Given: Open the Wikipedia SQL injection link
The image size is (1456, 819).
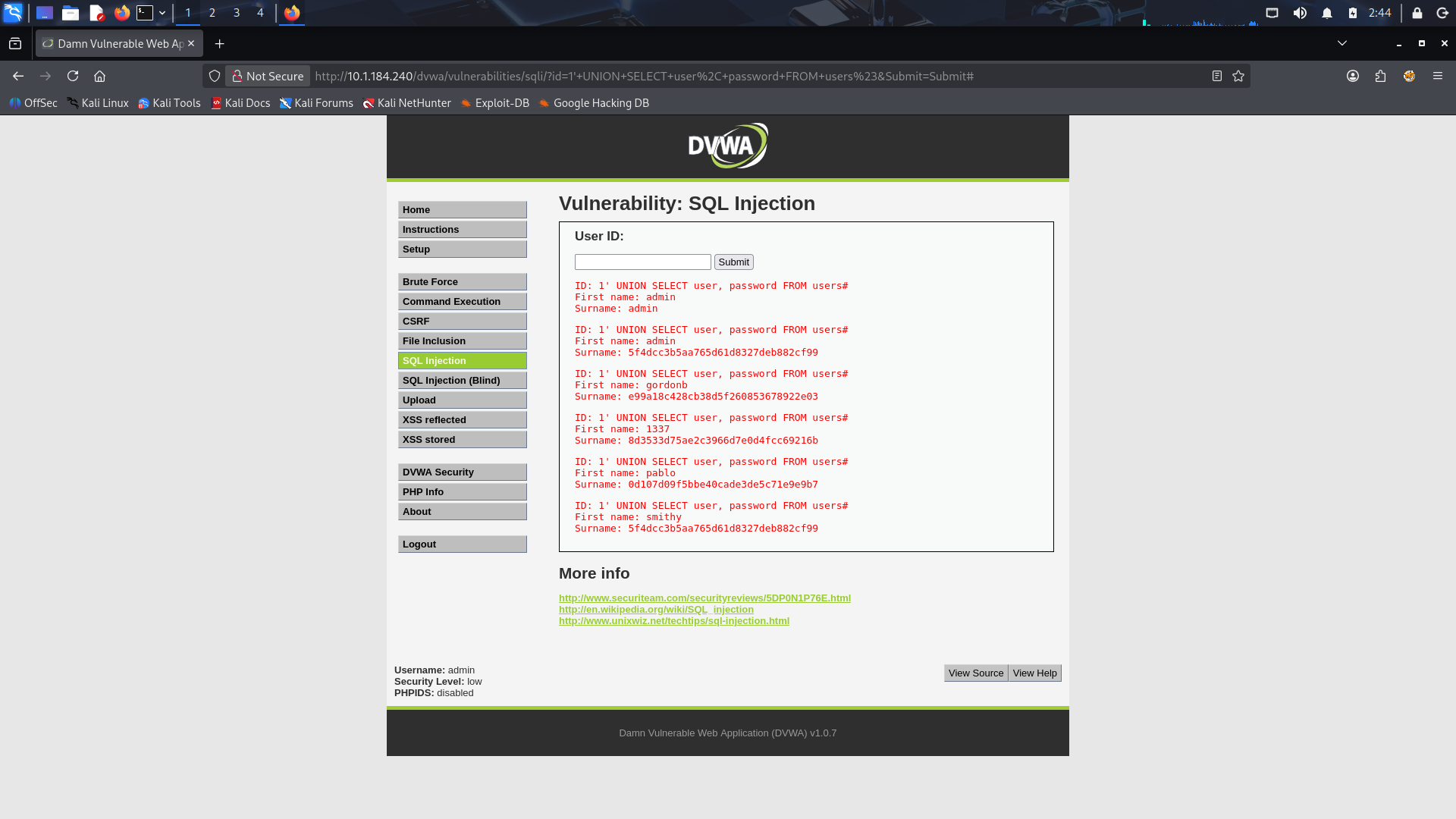Looking at the screenshot, I should [656, 610].
